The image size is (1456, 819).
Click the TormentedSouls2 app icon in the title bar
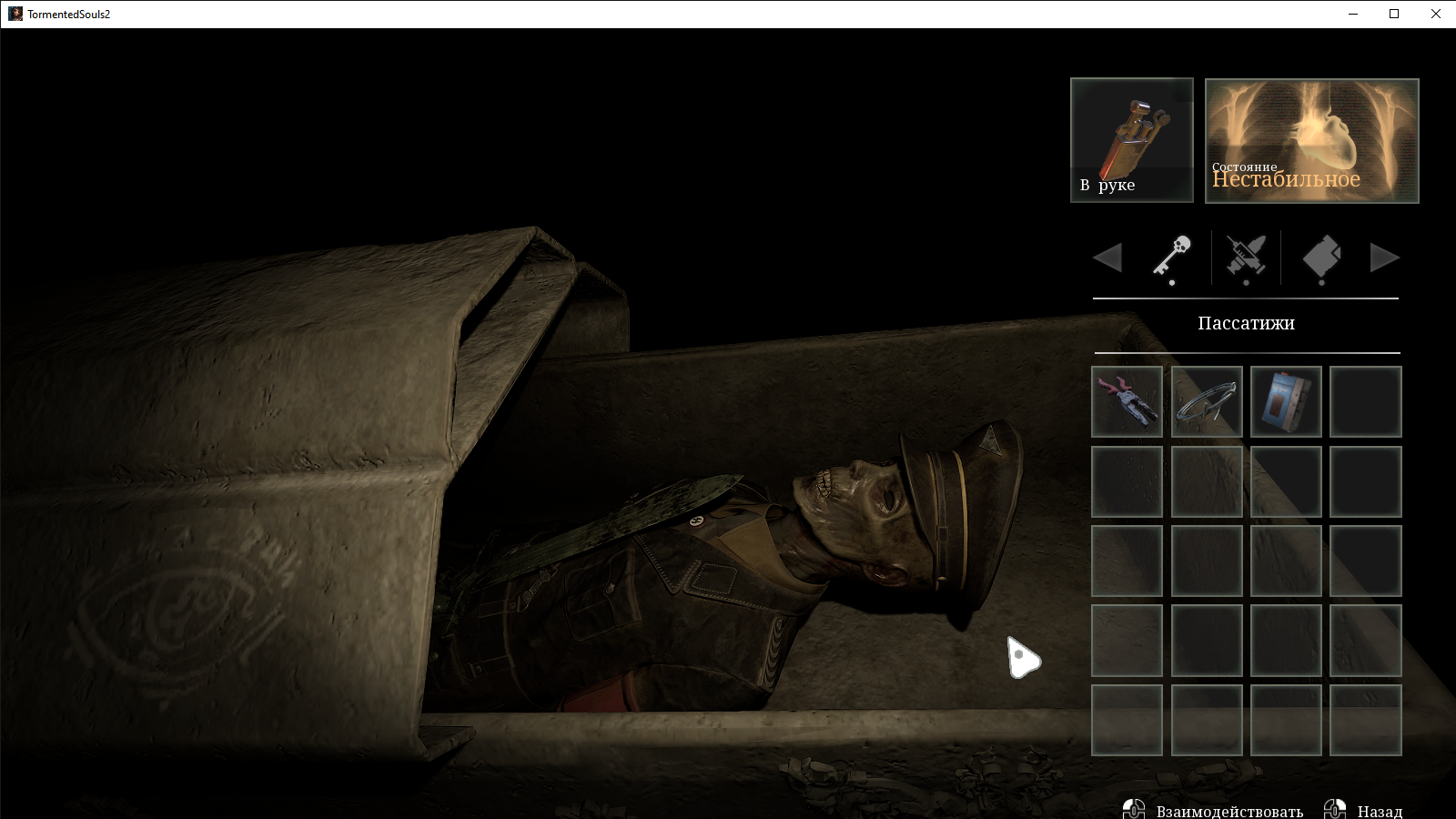tap(15, 14)
